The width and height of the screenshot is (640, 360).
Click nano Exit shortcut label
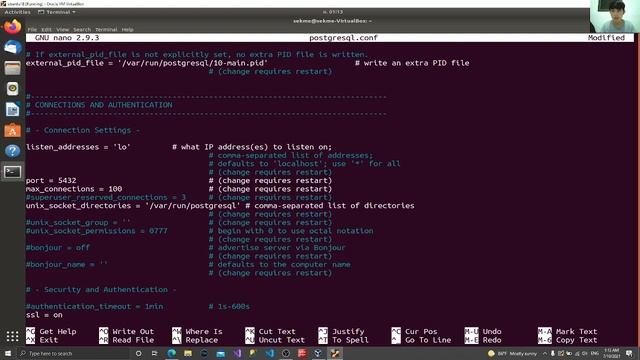click(x=49, y=340)
